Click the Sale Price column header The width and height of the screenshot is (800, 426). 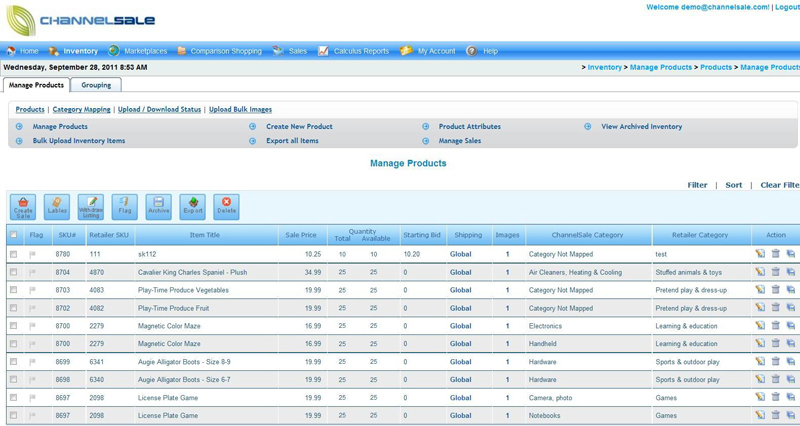301,235
